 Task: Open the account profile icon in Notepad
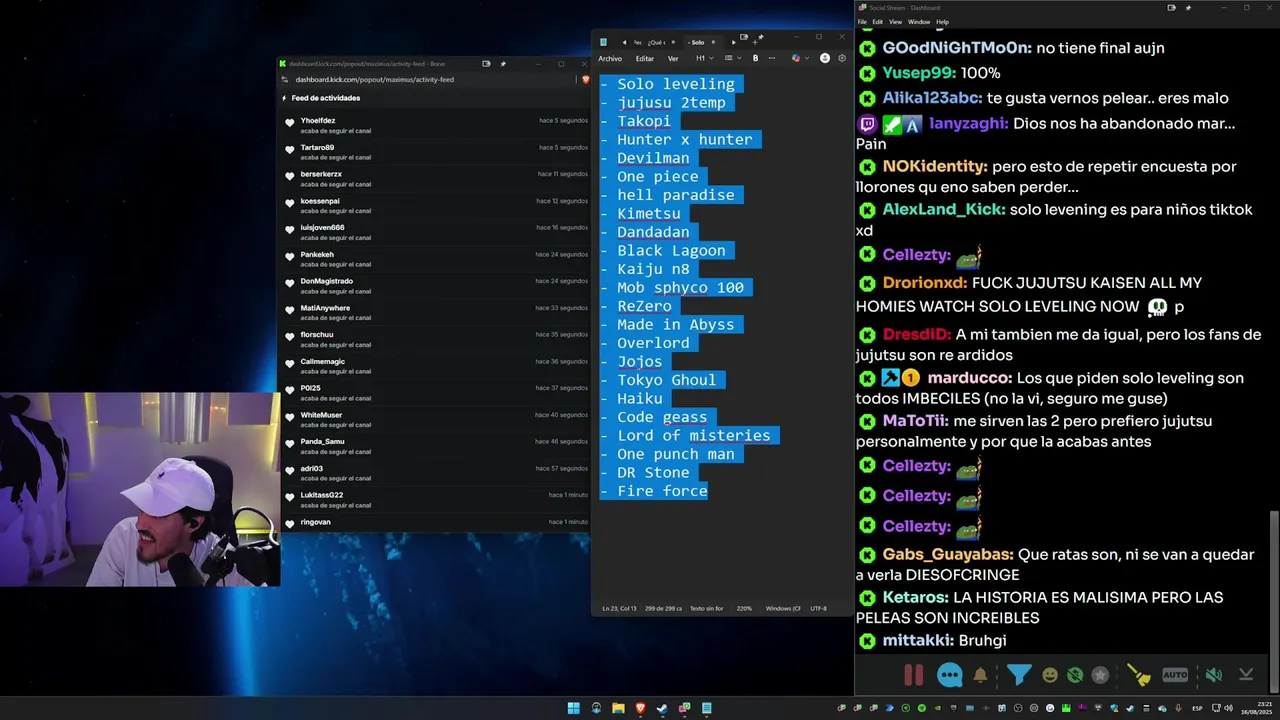[825, 58]
